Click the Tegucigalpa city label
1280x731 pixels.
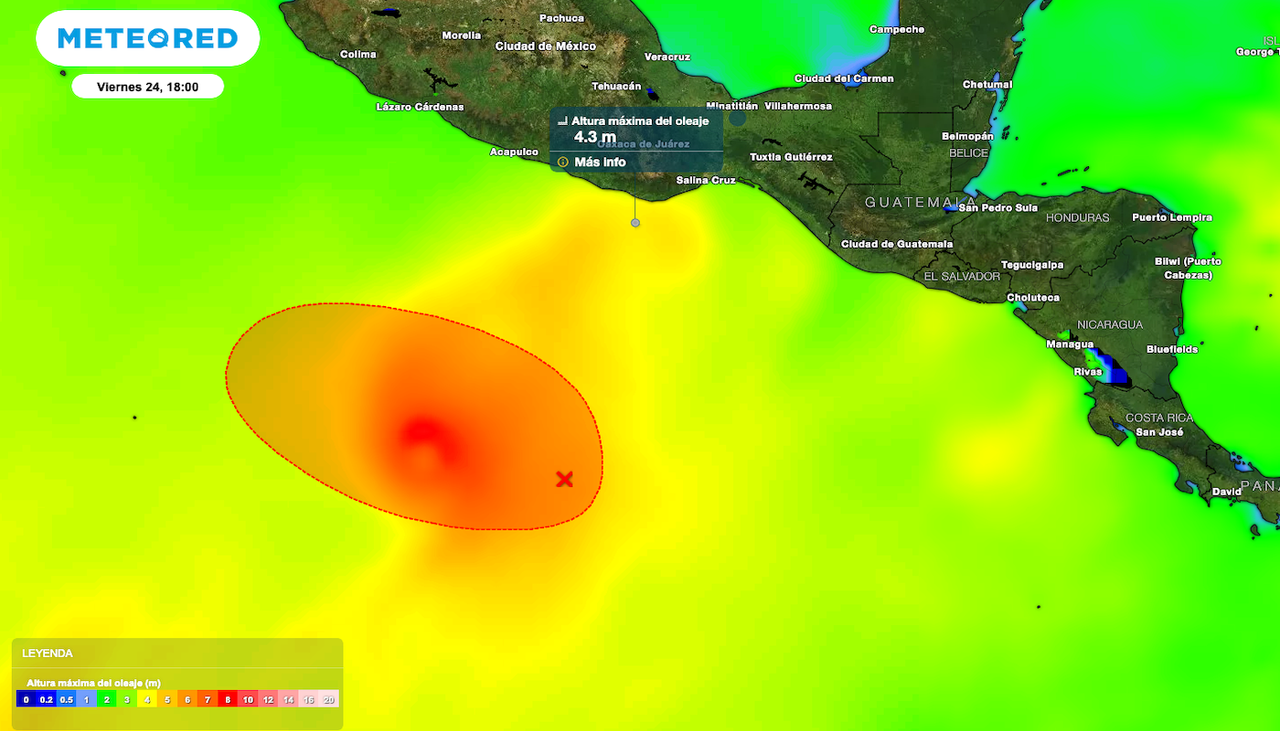[1033, 265]
